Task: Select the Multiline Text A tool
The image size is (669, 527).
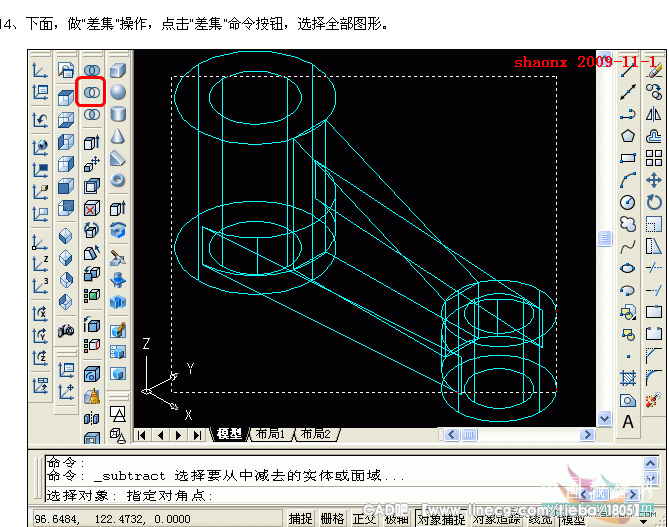Action: [x=628, y=422]
